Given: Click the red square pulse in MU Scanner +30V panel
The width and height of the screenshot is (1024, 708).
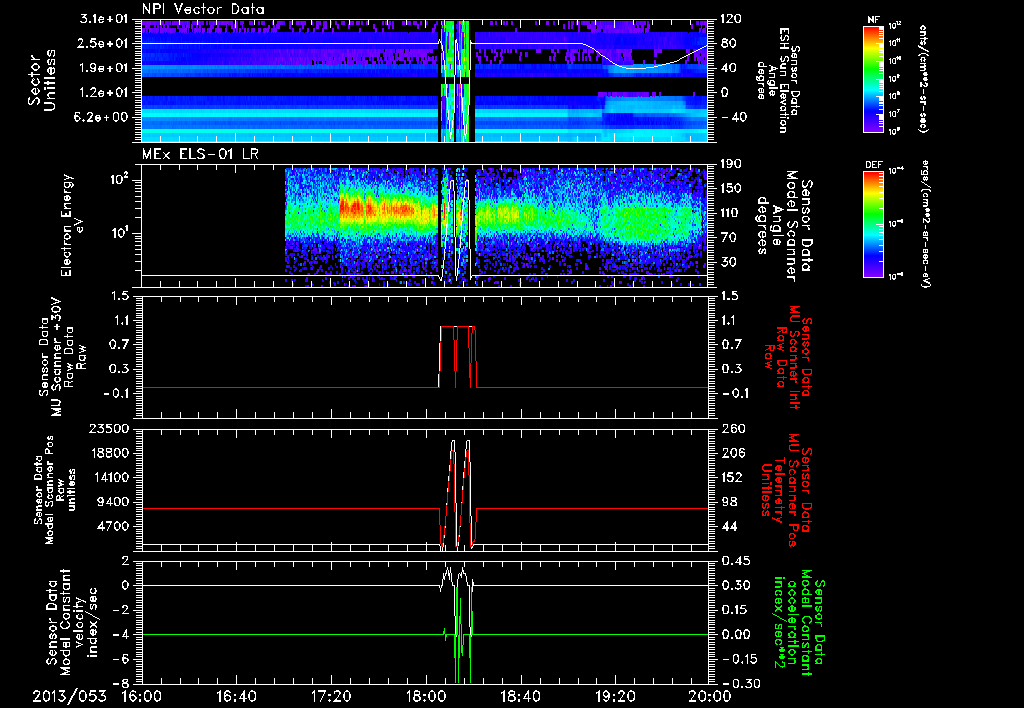Looking at the screenshot, I should pyautogui.click(x=458, y=356).
